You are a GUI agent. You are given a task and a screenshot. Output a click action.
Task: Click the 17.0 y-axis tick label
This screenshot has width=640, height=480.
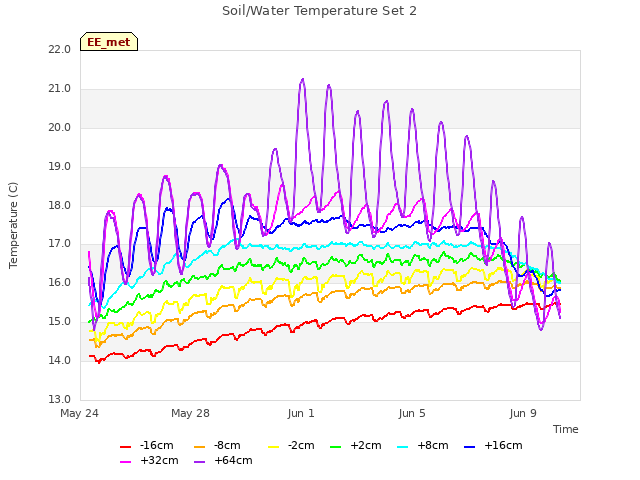click(x=59, y=244)
